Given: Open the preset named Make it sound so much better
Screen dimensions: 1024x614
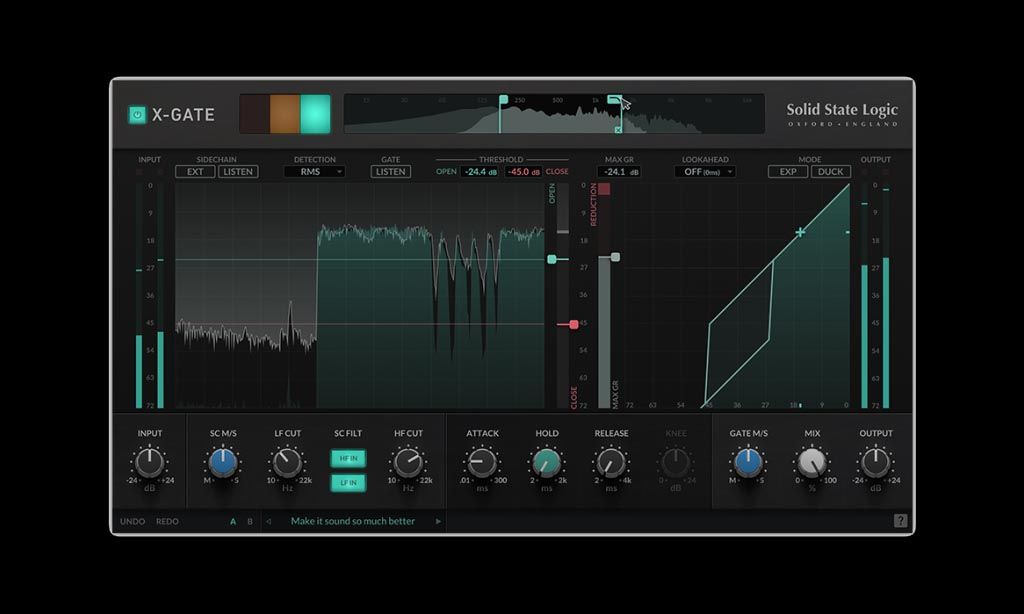Looking at the screenshot, I should 353,521.
